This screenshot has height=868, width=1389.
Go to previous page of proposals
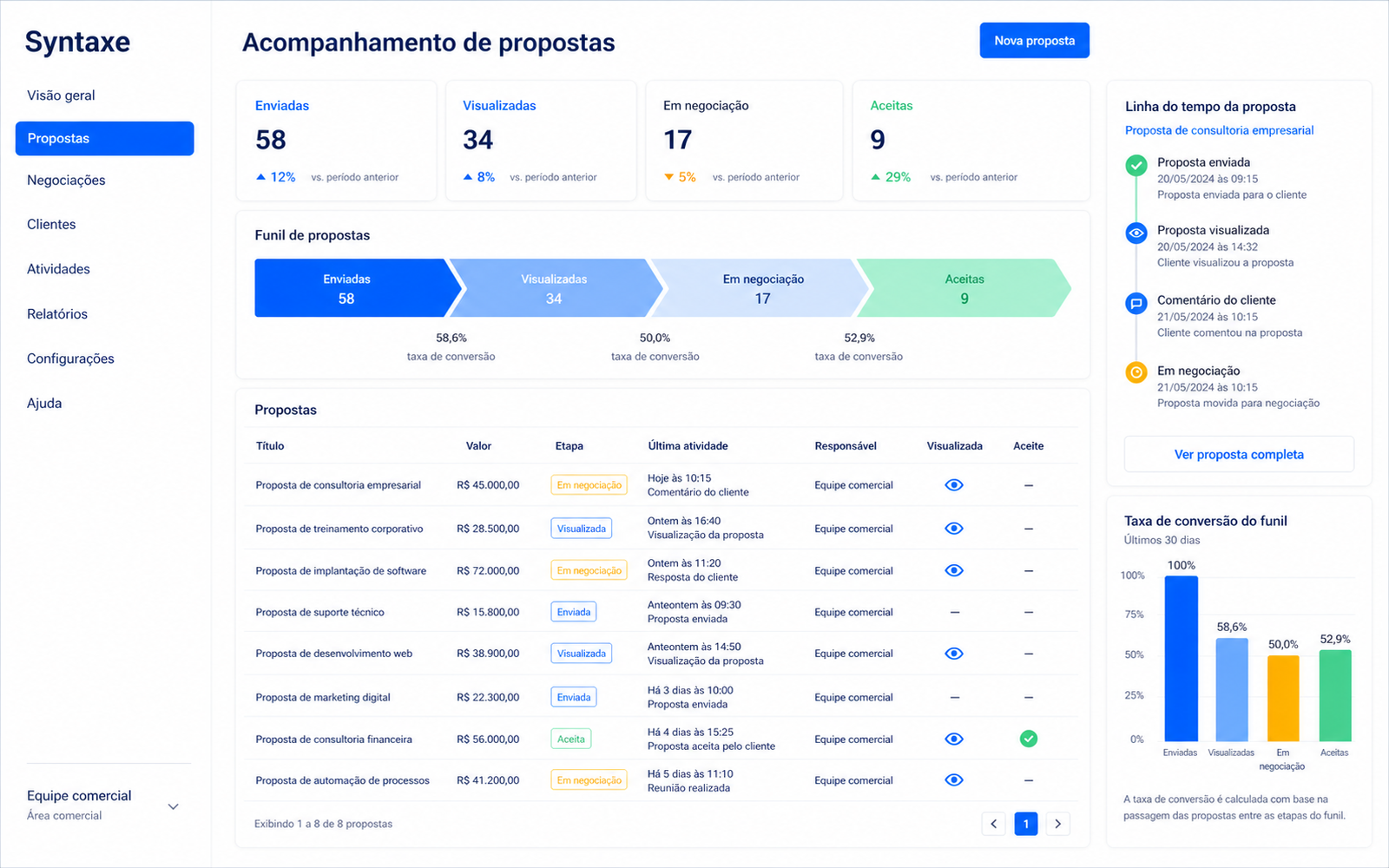point(994,824)
